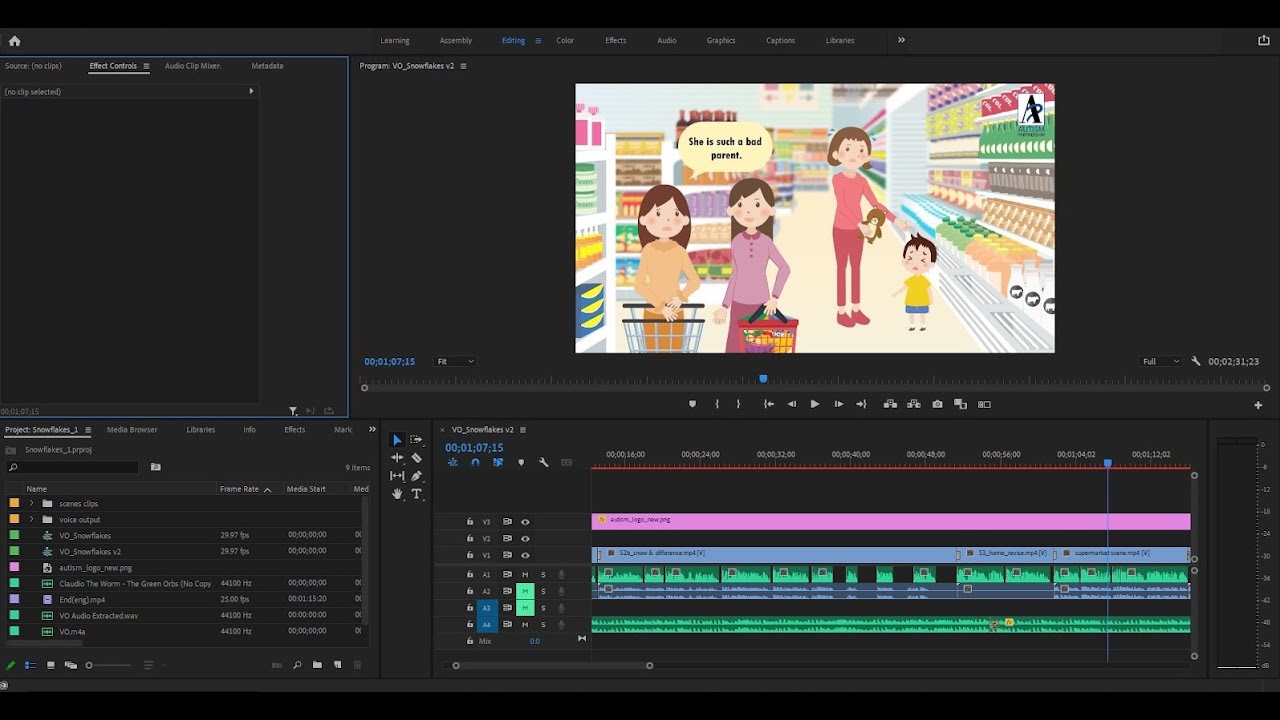Toggle insert sequences as nests
Image resolution: width=1280 pixels, height=720 pixels.
pyautogui.click(x=452, y=462)
